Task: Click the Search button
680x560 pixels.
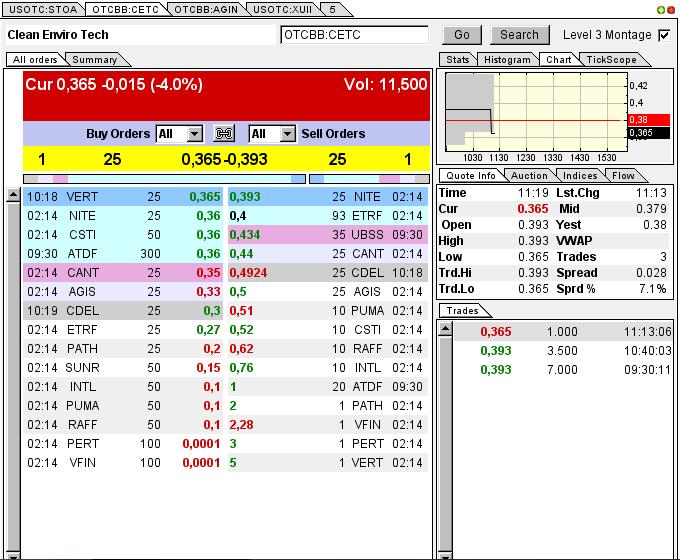Action: (520, 35)
